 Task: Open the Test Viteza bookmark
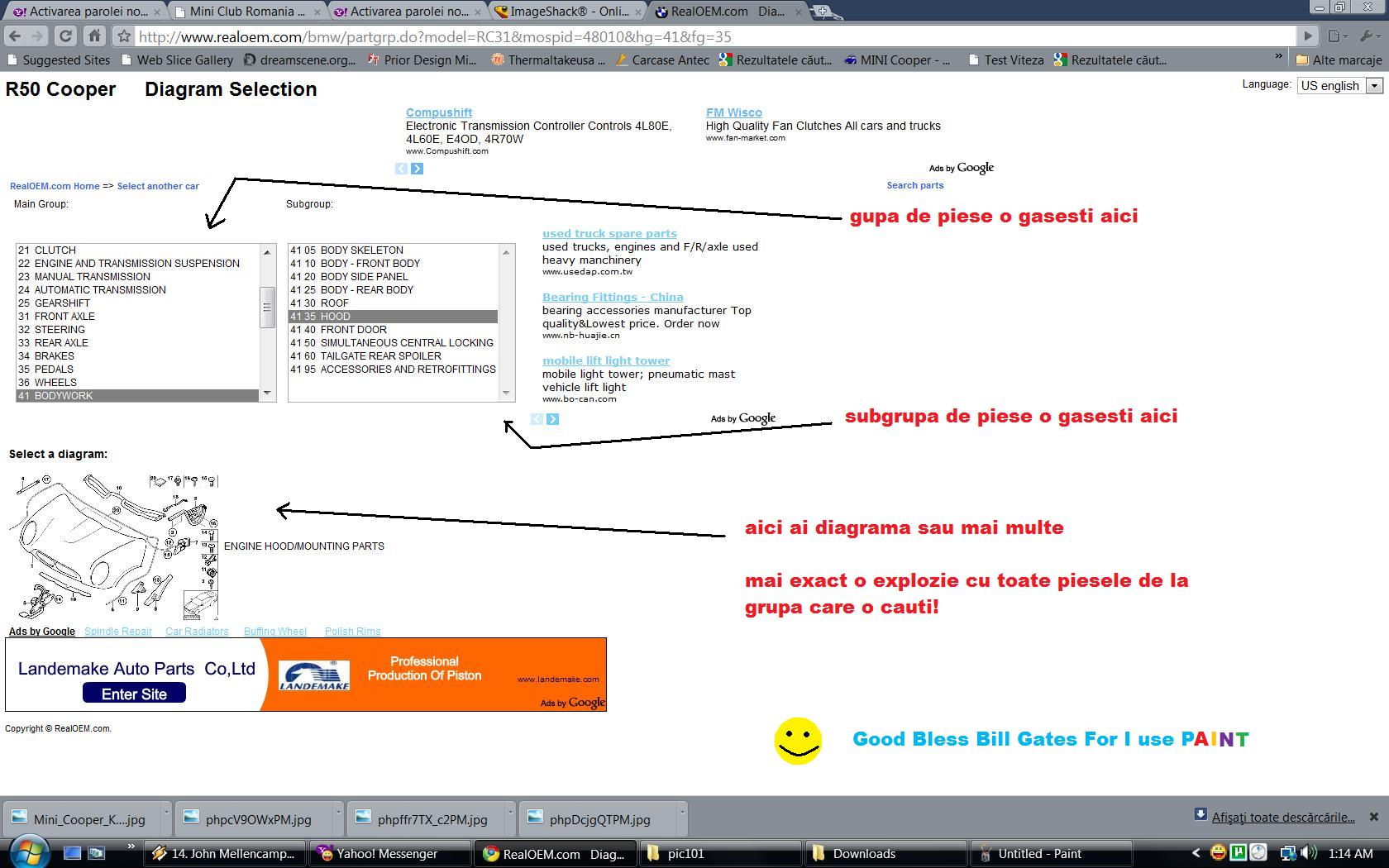(1005, 60)
